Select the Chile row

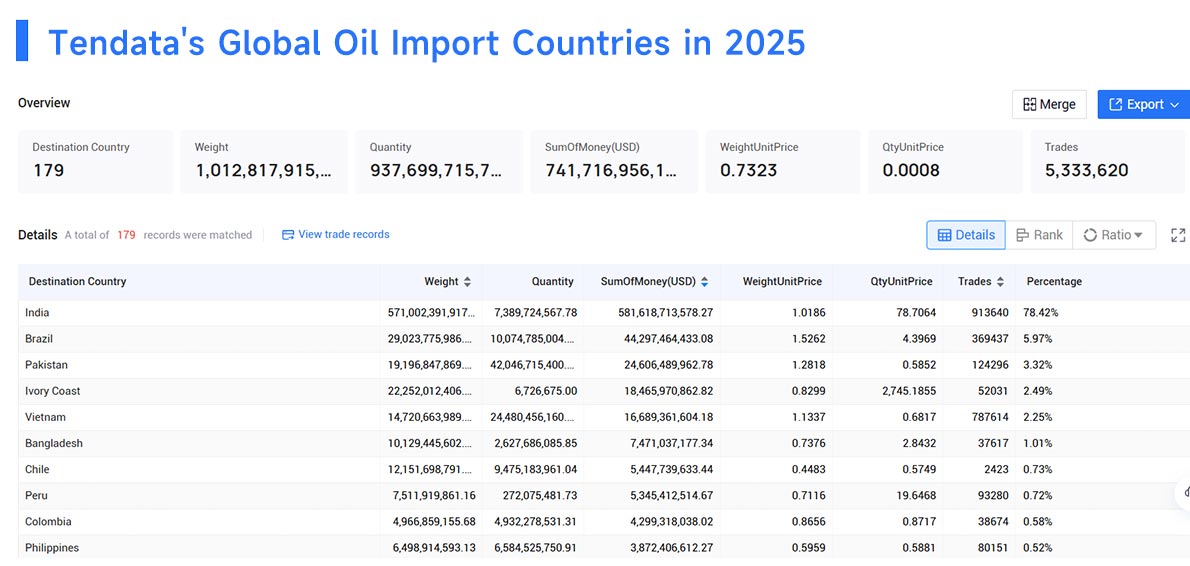click(x=604, y=470)
